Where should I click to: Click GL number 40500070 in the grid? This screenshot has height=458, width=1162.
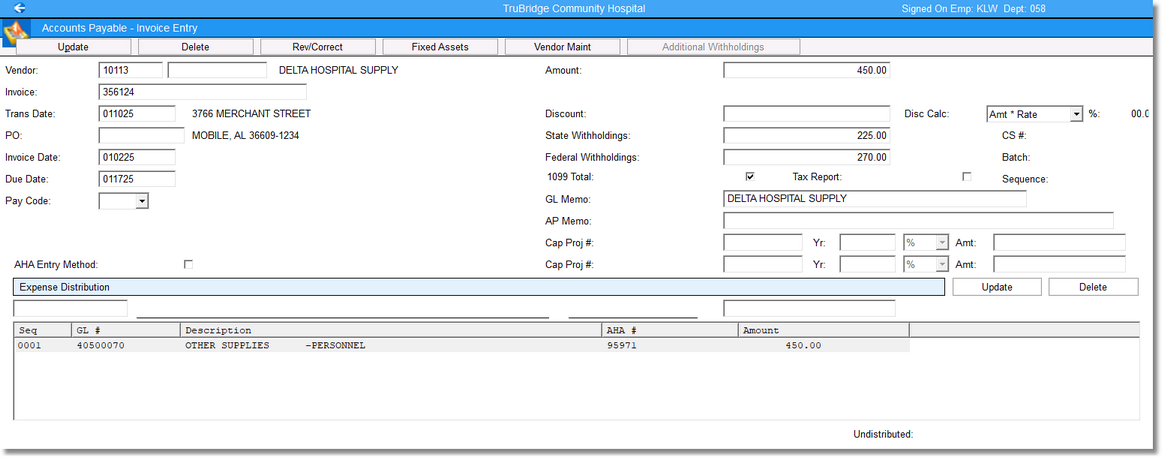pyautogui.click(x=101, y=346)
